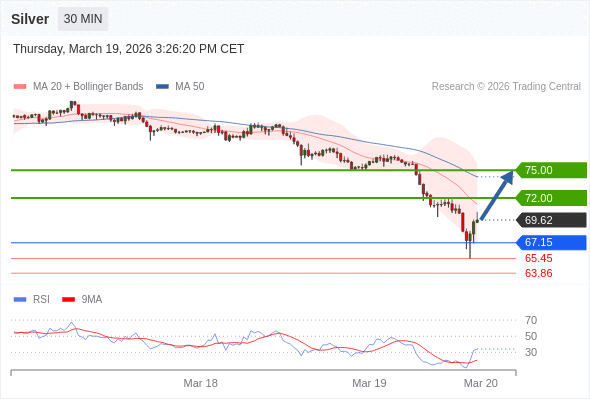Click the Mar 20 axis label
590x400 pixels.
point(481,383)
